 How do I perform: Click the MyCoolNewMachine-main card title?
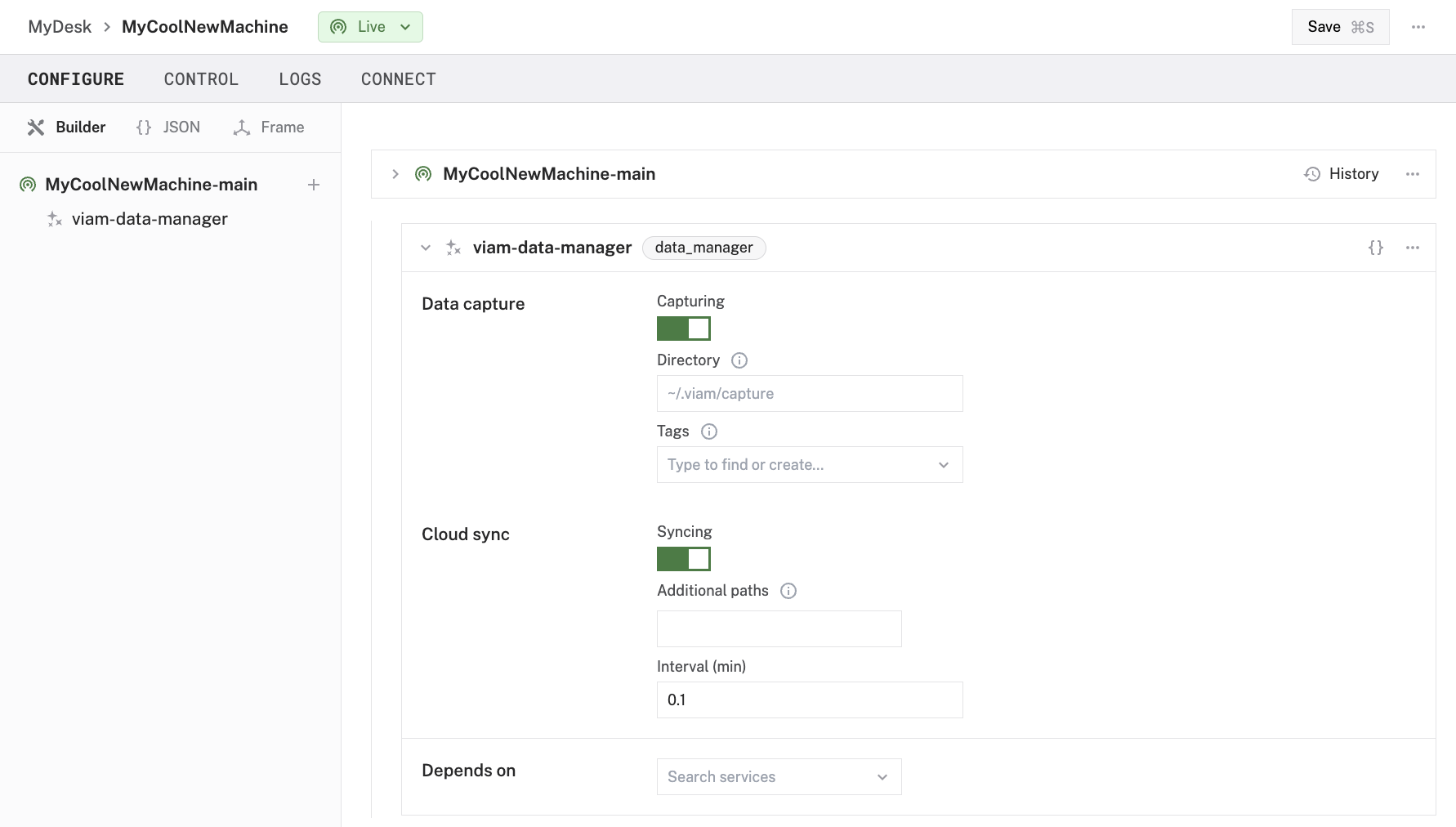[x=549, y=174]
